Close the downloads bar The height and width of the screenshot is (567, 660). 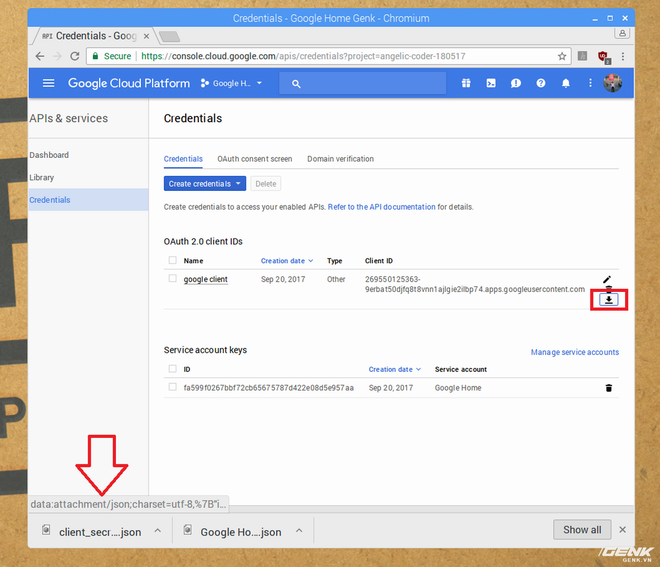coord(623,530)
